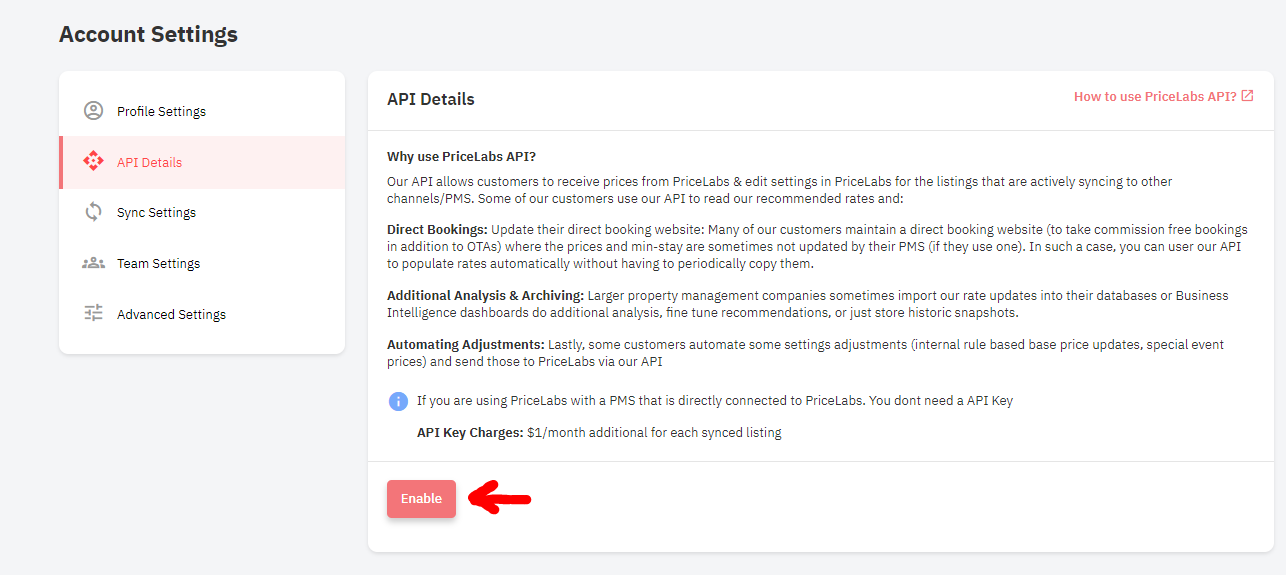The width and height of the screenshot is (1286, 575).
Task: Open the How to use PriceLabs API? link
Action: (x=1155, y=97)
